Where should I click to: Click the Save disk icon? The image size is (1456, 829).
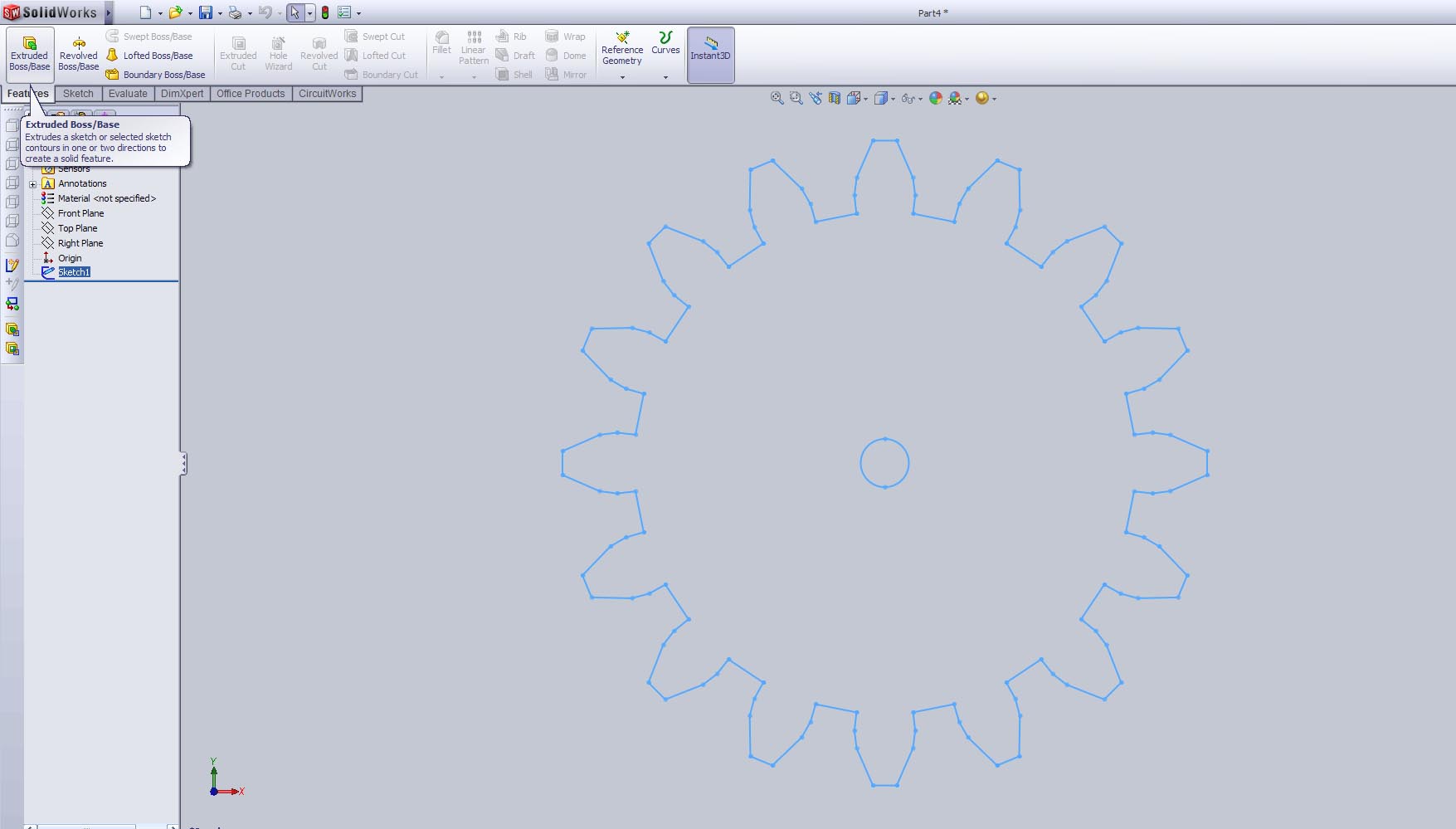(206, 12)
